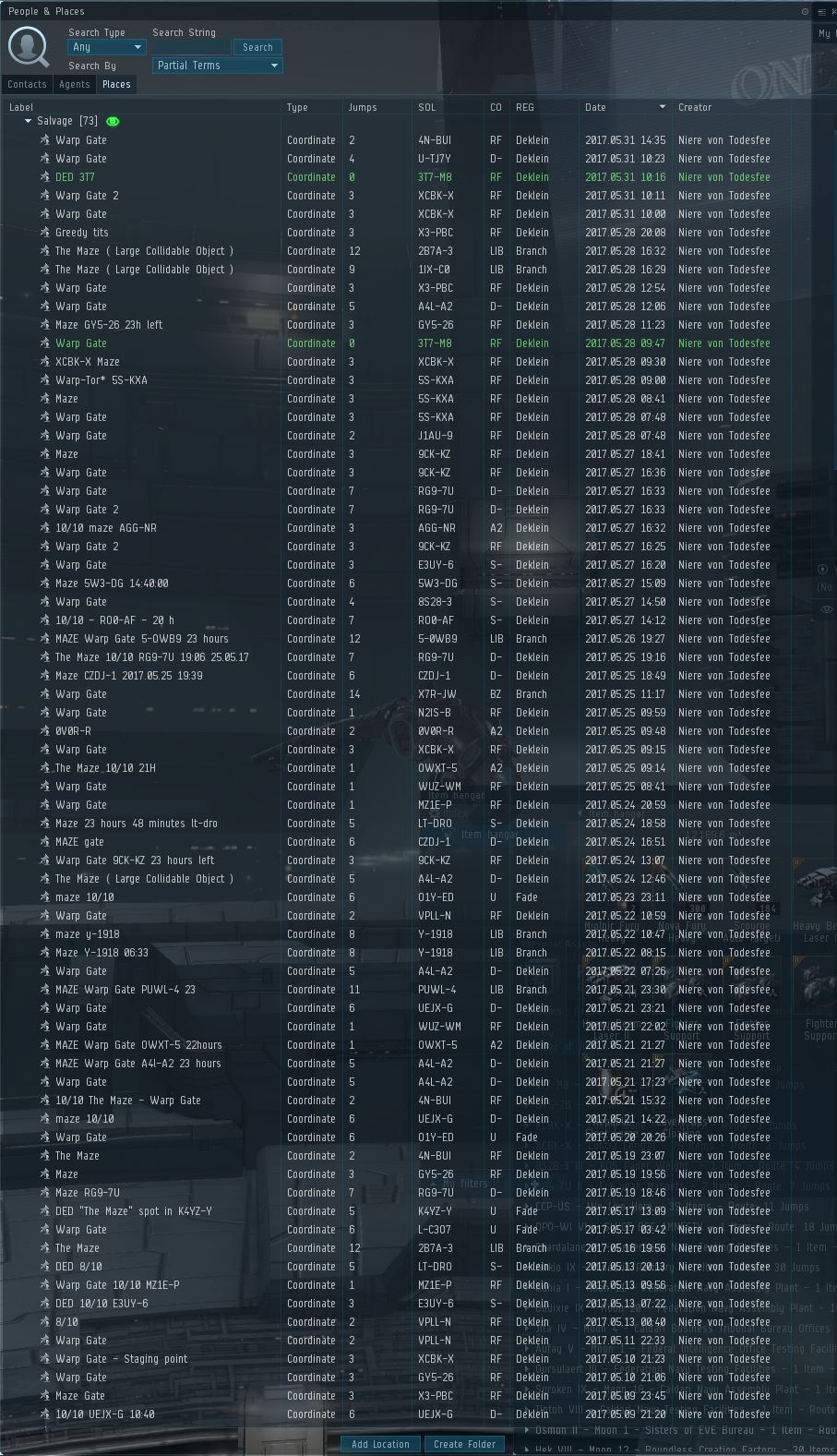Screen dimensions: 837x1456
Task: Click the circular pin icon in title bar
Action: pos(805,12)
